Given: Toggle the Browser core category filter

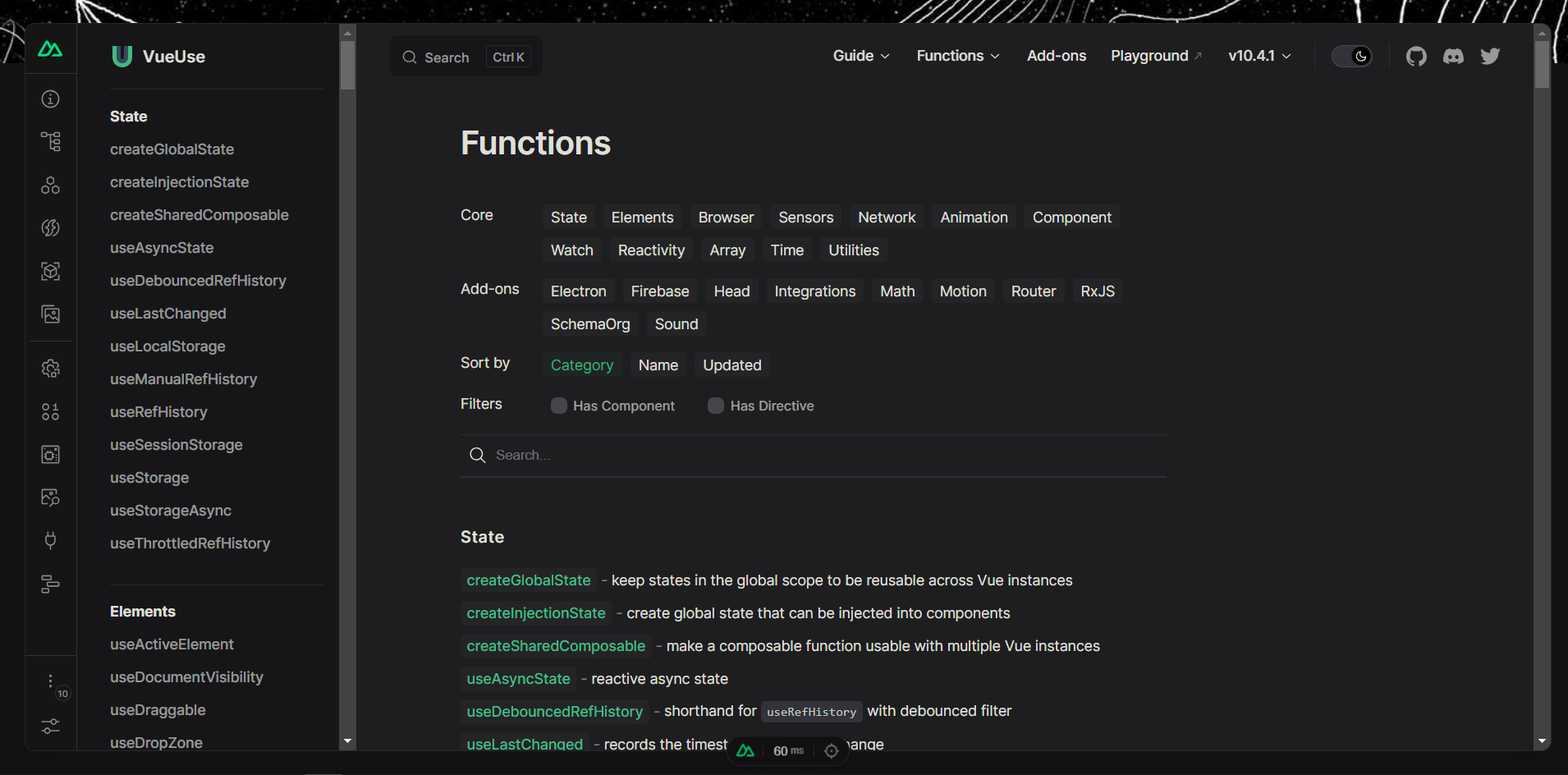Looking at the screenshot, I should (726, 218).
